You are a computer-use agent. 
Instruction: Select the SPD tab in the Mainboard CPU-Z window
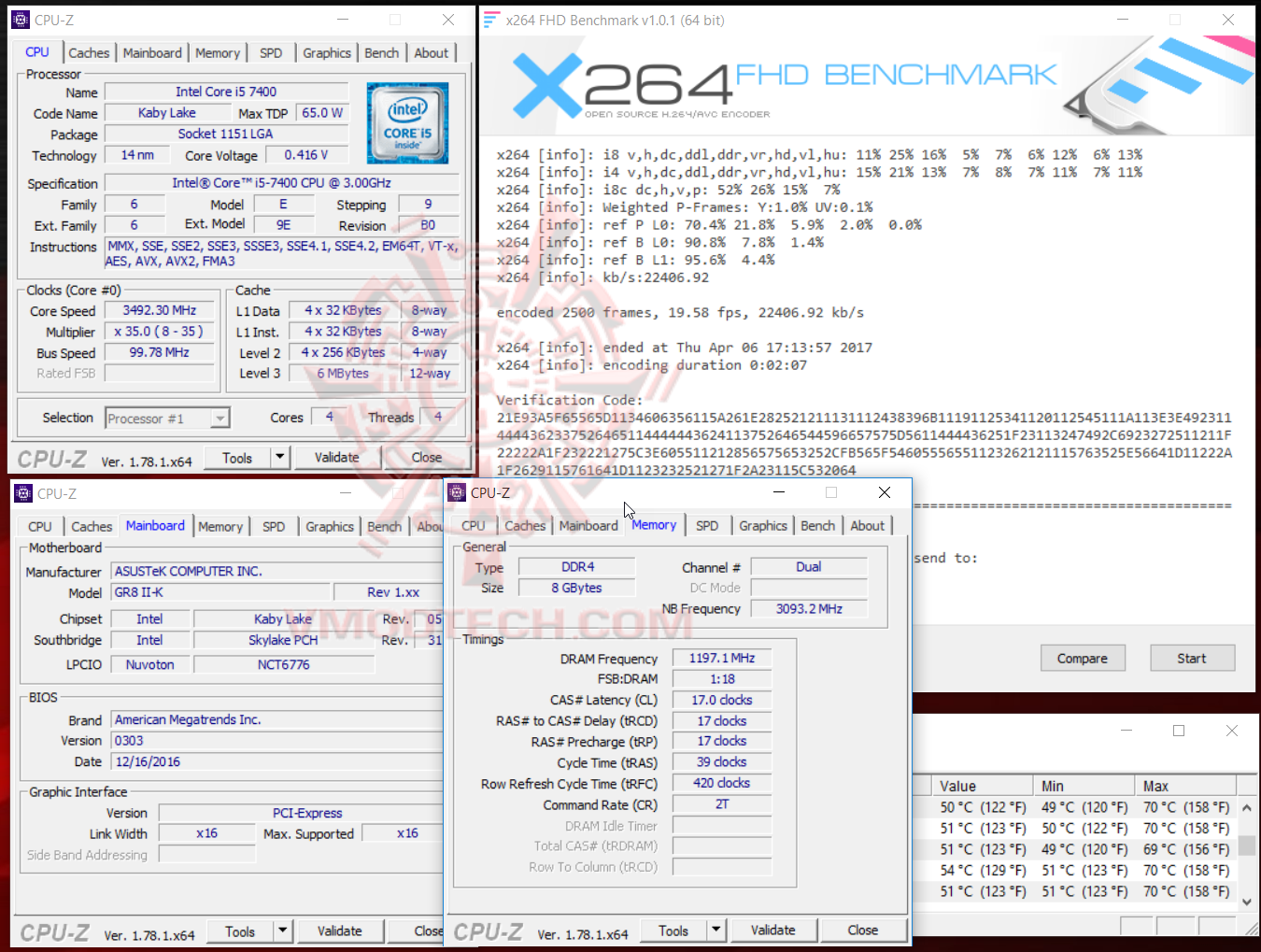coord(274,527)
